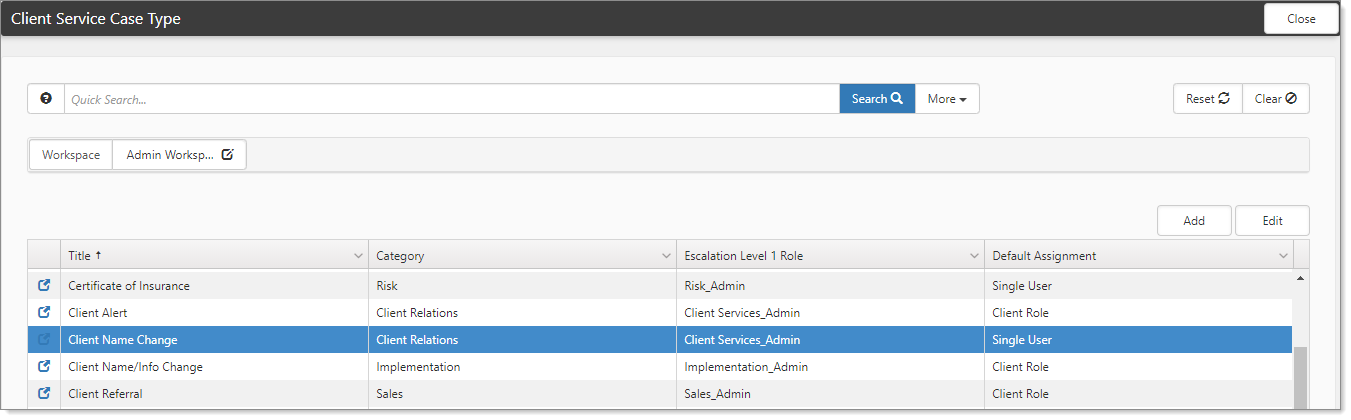
Task: Open record icon for Client Alert row
Action: click(x=44, y=312)
